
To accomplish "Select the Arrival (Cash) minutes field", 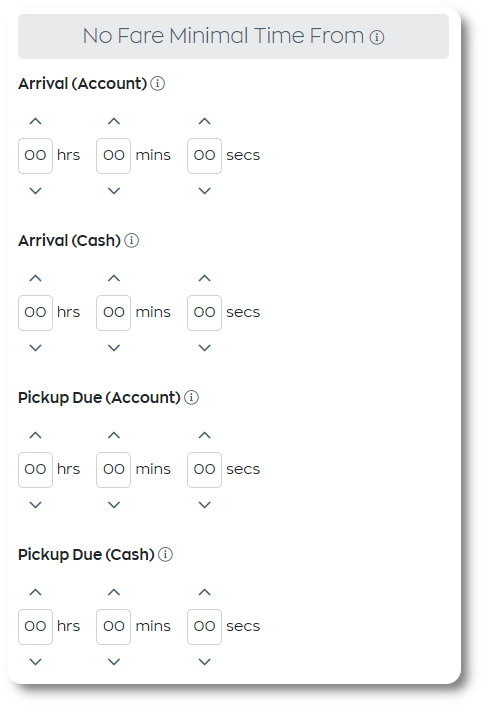I will 114,313.
